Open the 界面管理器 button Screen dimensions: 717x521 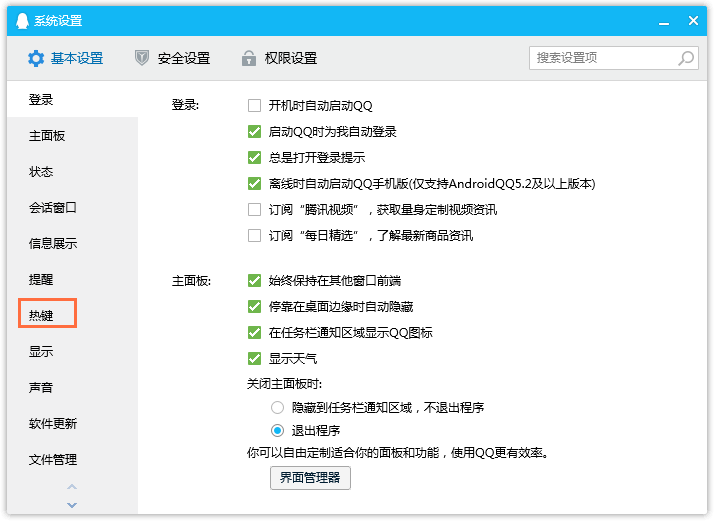[x=310, y=478]
